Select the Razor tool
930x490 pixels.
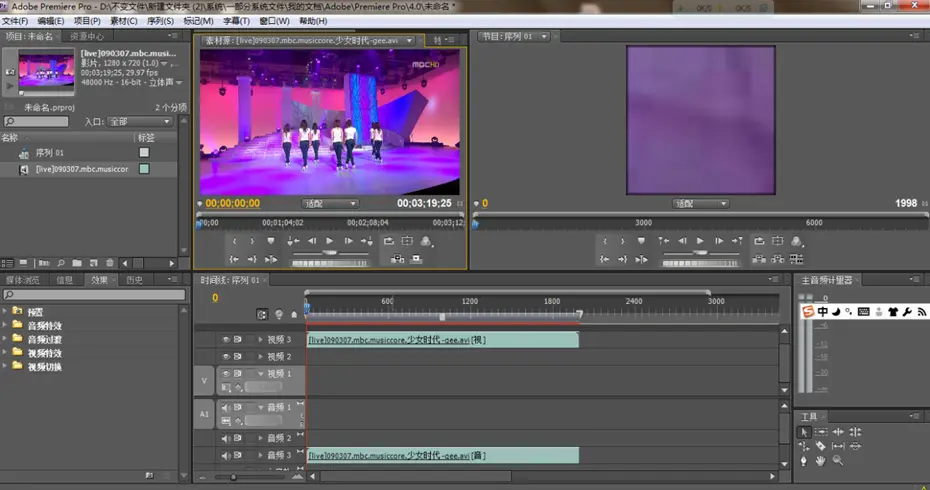(820, 446)
